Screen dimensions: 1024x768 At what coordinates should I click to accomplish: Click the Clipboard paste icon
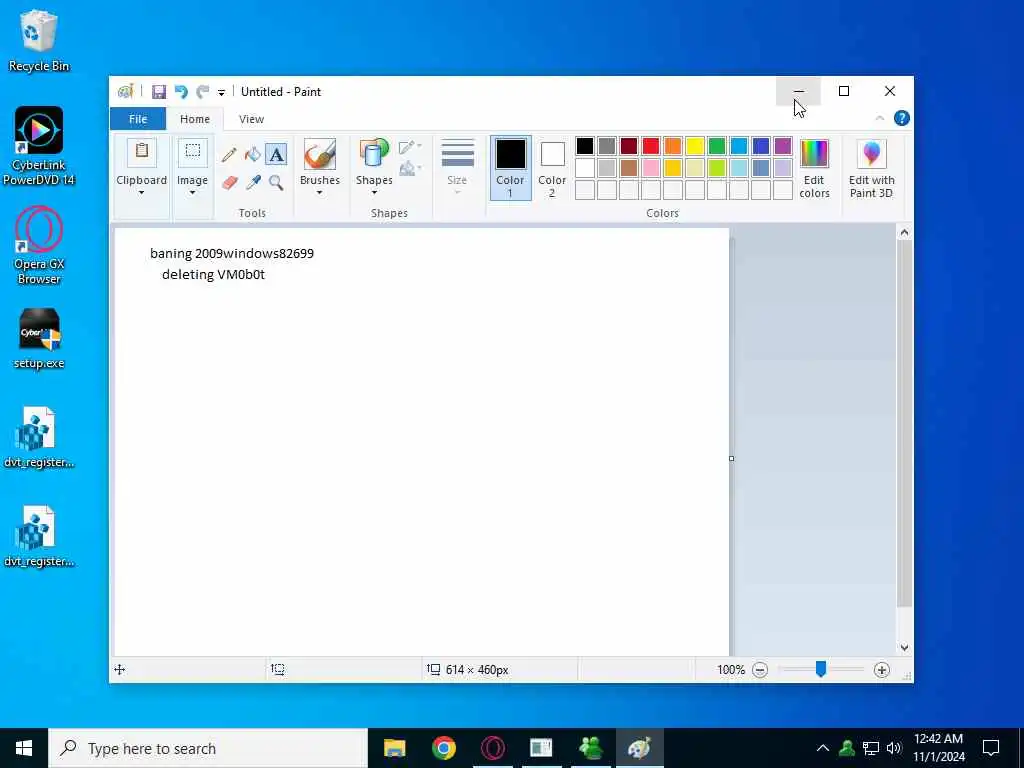click(x=141, y=153)
